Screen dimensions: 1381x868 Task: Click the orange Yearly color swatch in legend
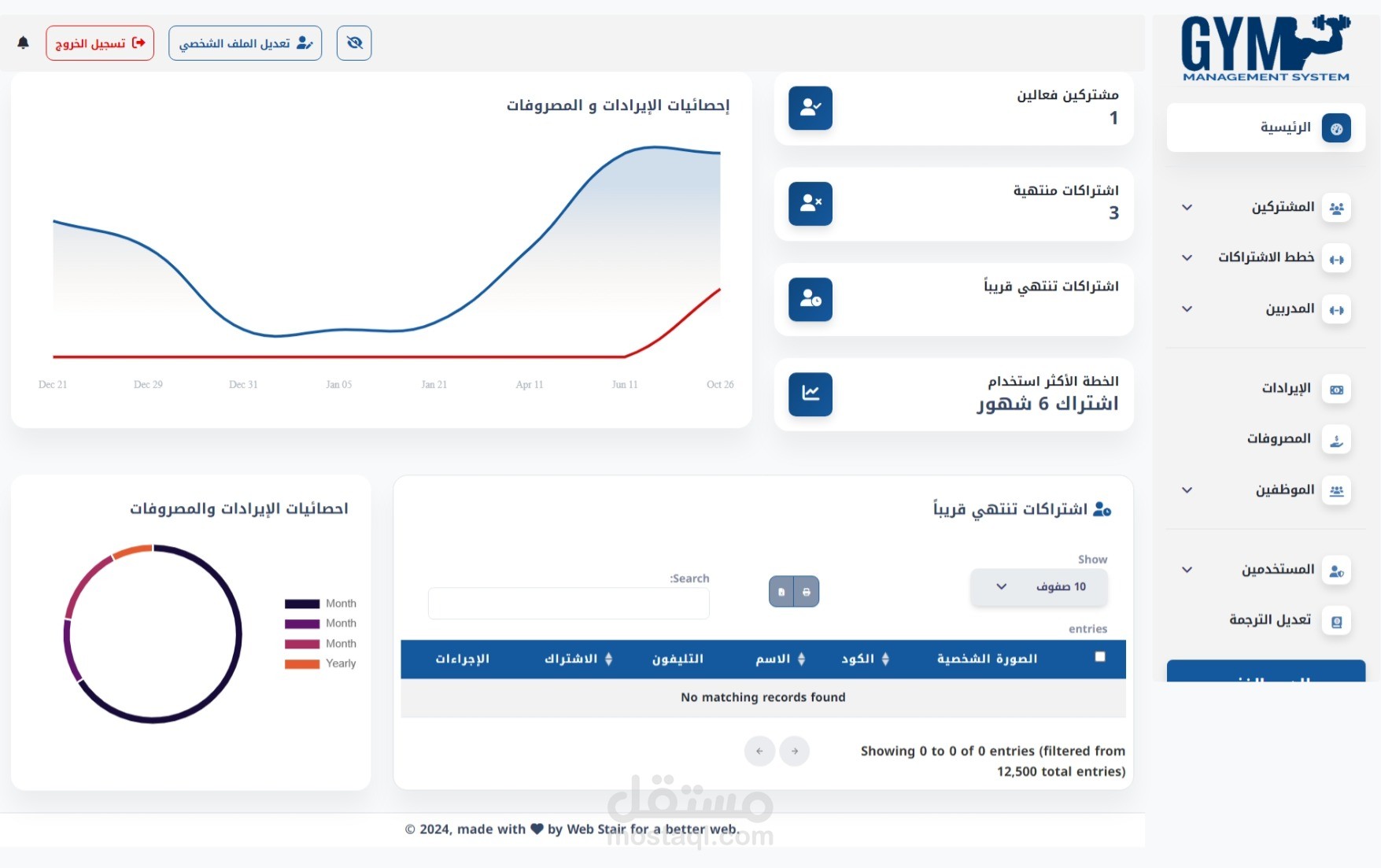coord(301,663)
